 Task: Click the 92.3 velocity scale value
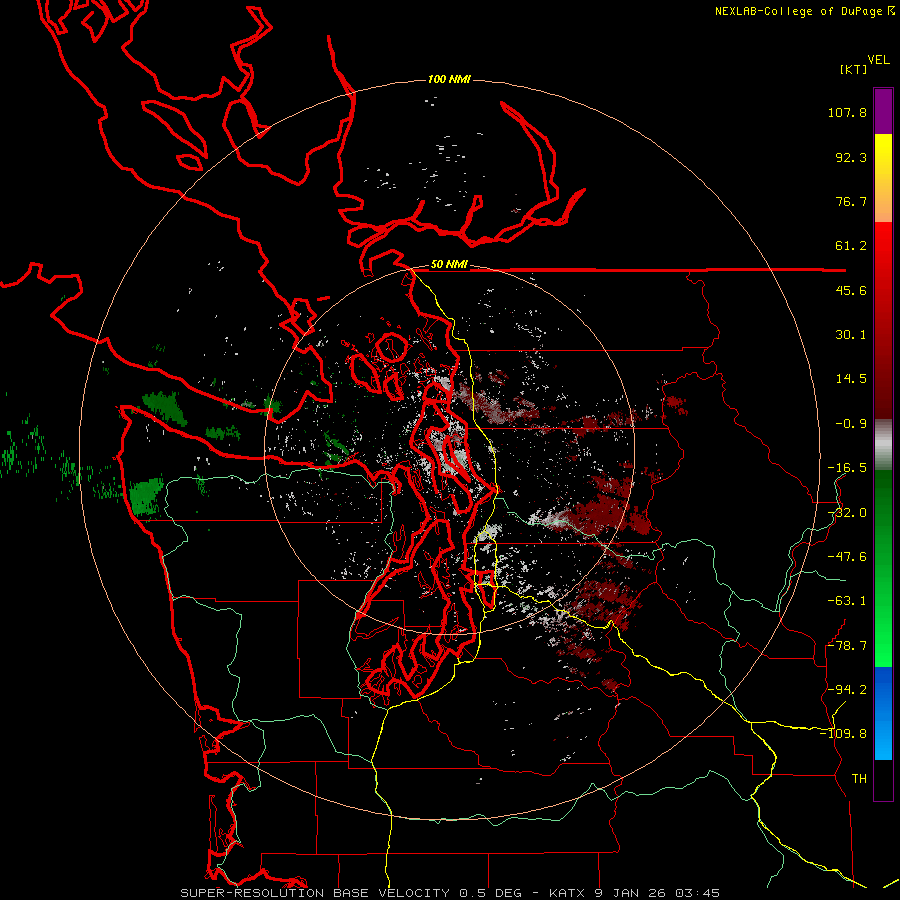(x=851, y=157)
